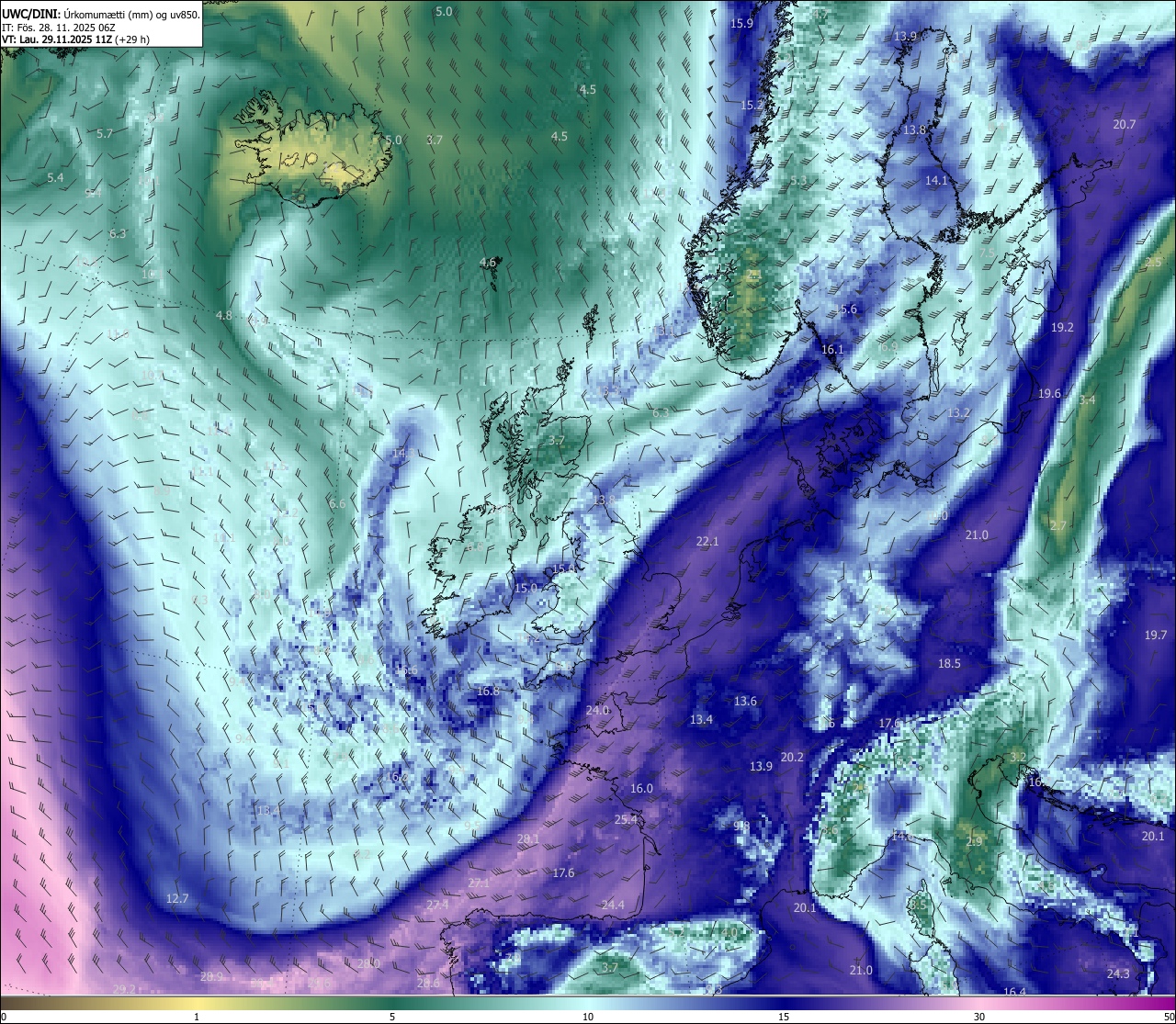The image size is (1176, 1024).
Task: Click the 6.6 value label
Action: 337,503
